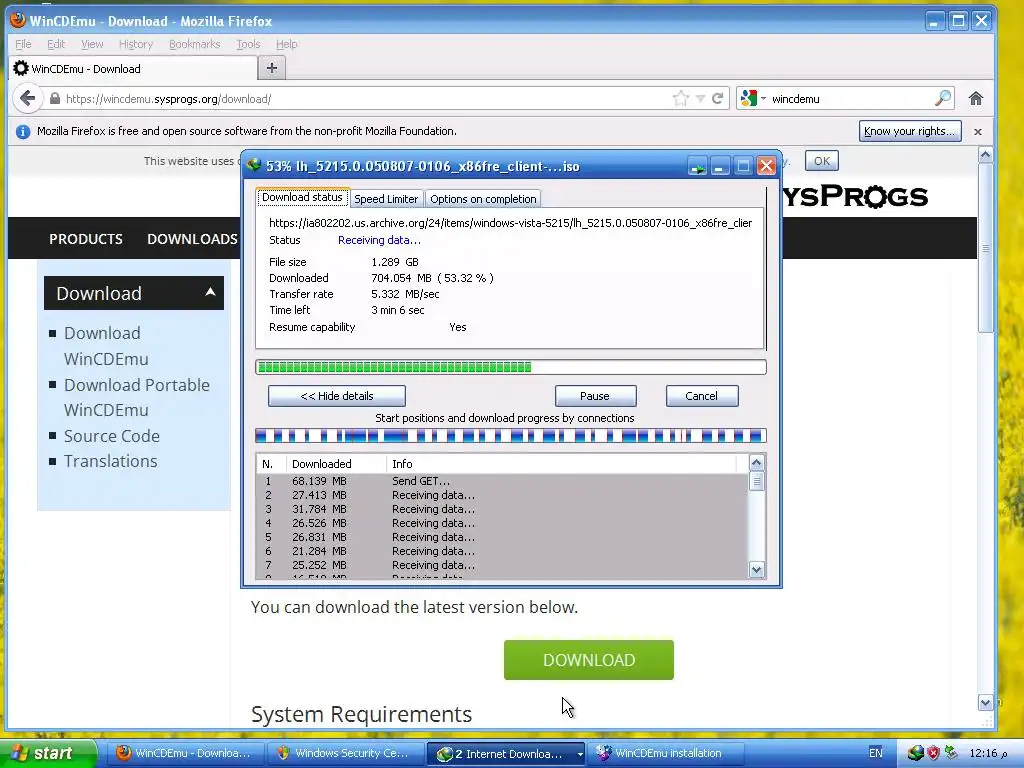Viewport: 1024px width, 768px height.
Task: Click red security shield tray icon
Action: coord(933,753)
